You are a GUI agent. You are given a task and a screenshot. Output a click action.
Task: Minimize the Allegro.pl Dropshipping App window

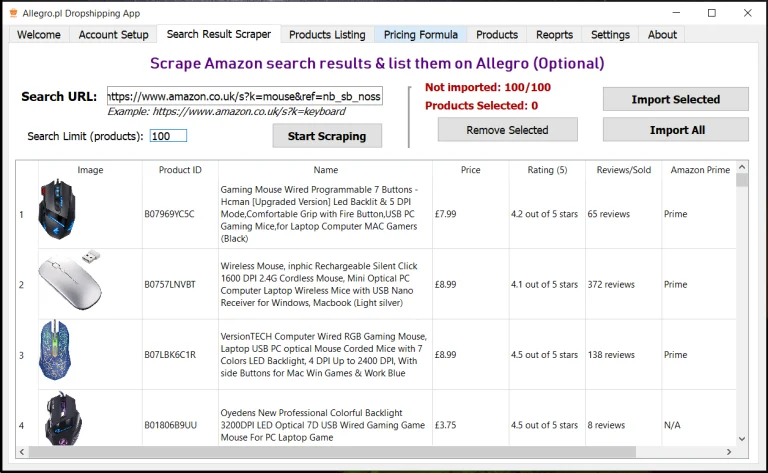tap(676, 13)
